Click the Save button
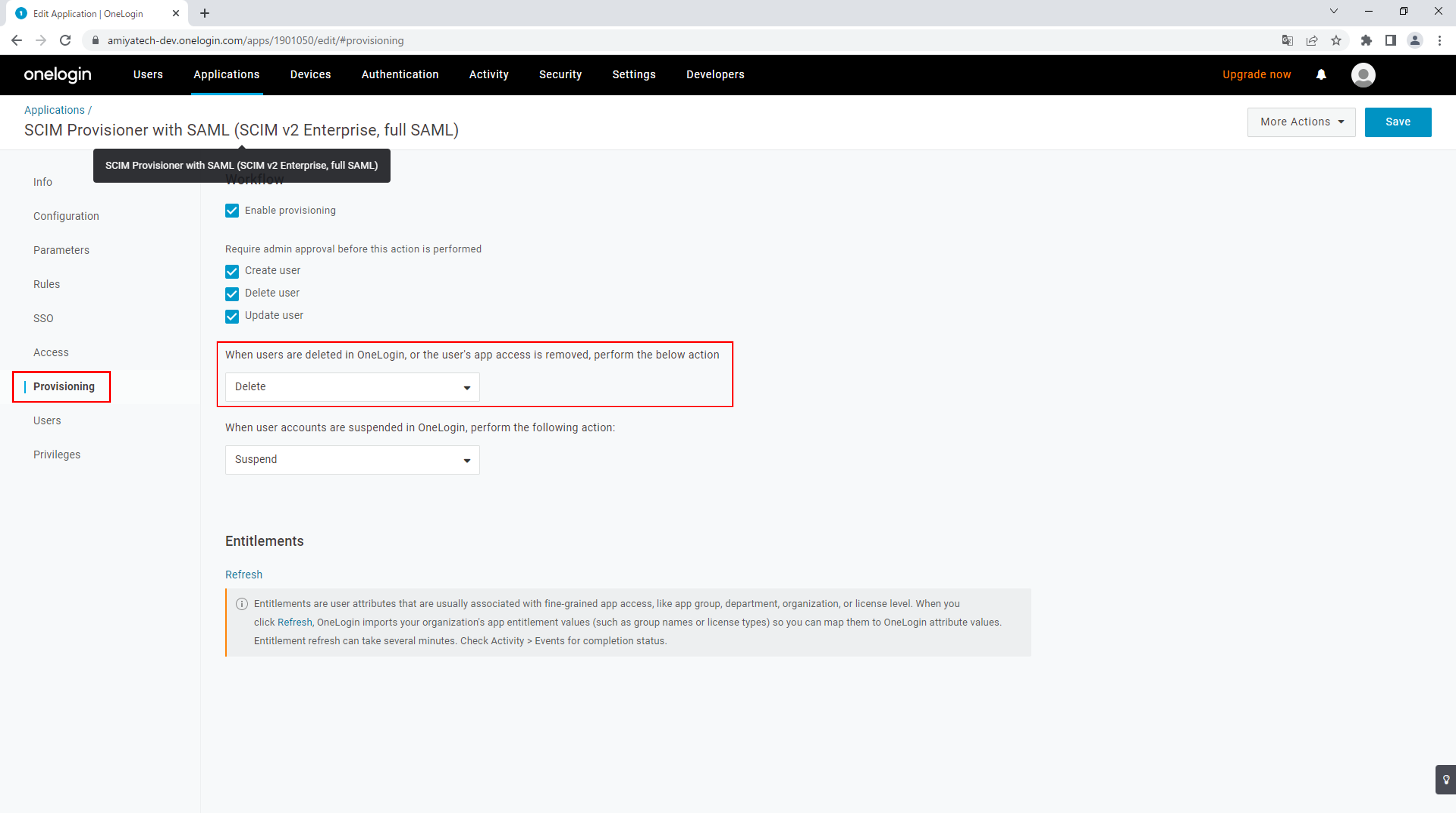 pyautogui.click(x=1398, y=122)
